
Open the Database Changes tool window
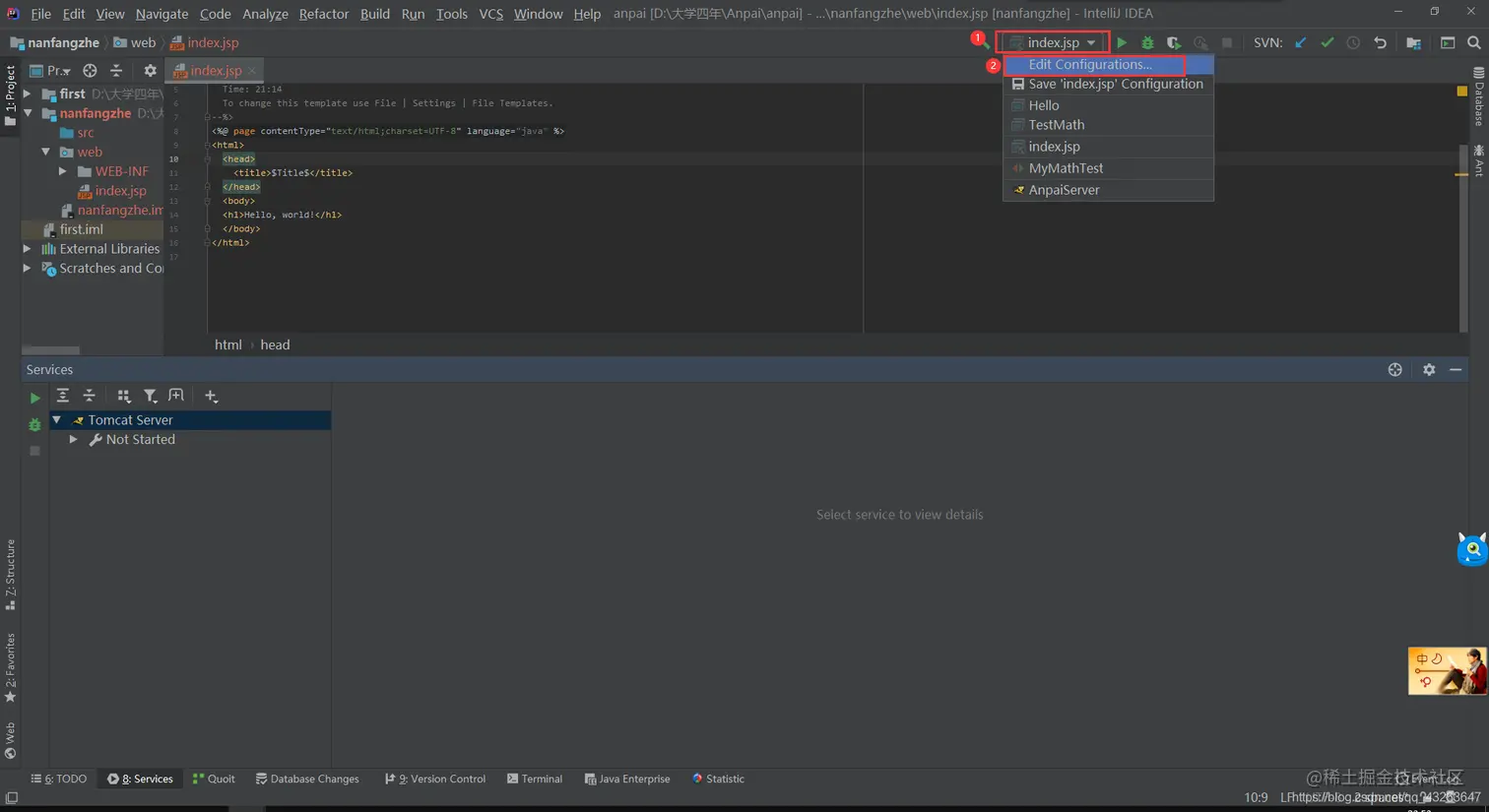[307, 779]
